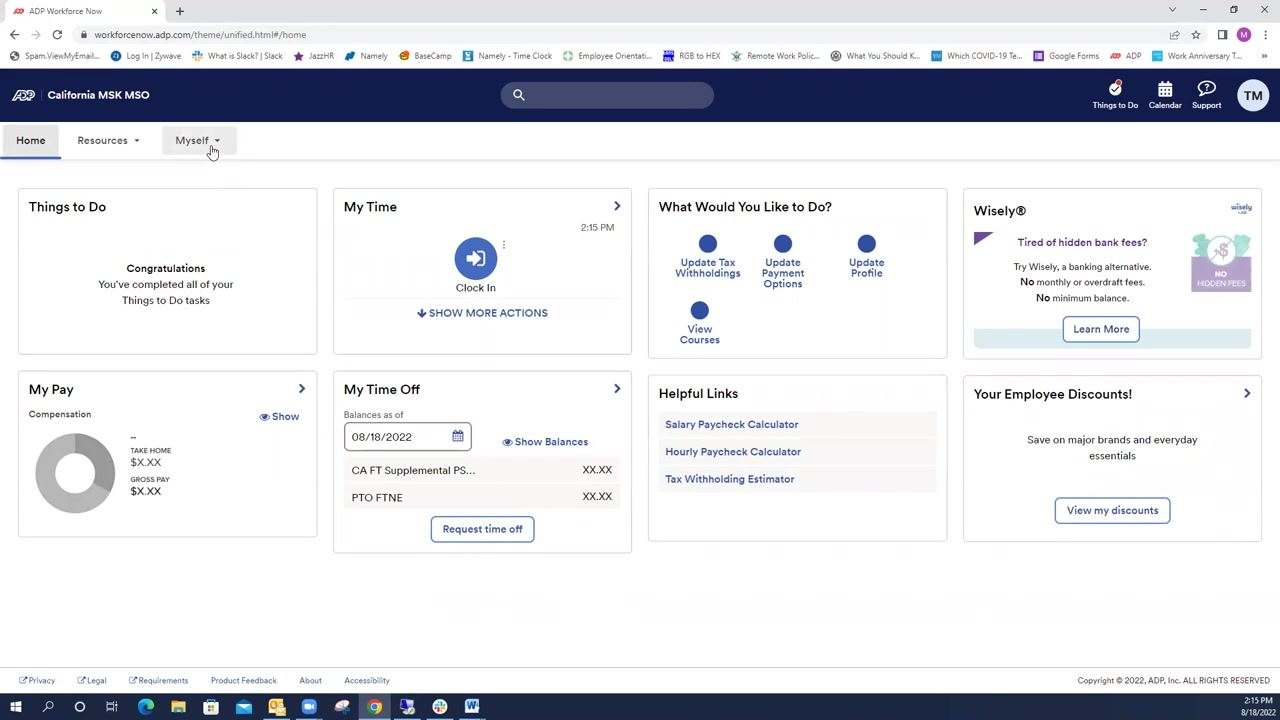Open My Pay card arrow

coord(302,389)
